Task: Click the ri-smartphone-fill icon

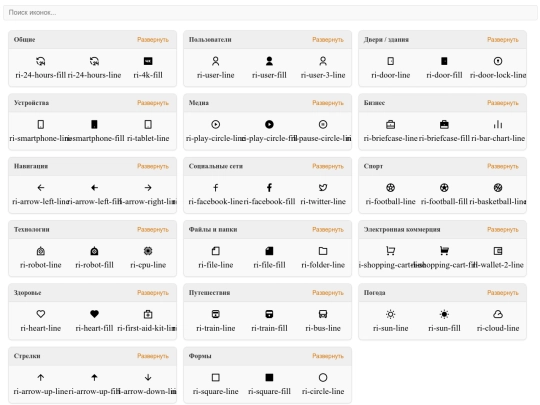Action: tap(94, 124)
